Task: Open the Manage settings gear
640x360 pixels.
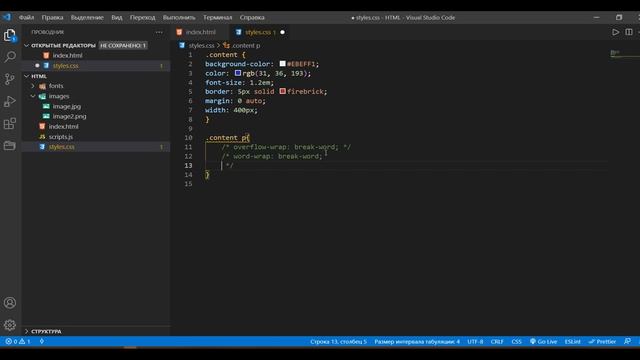Action: 10,325
